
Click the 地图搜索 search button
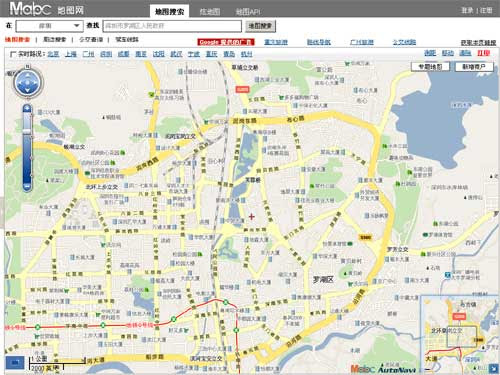(x=260, y=26)
